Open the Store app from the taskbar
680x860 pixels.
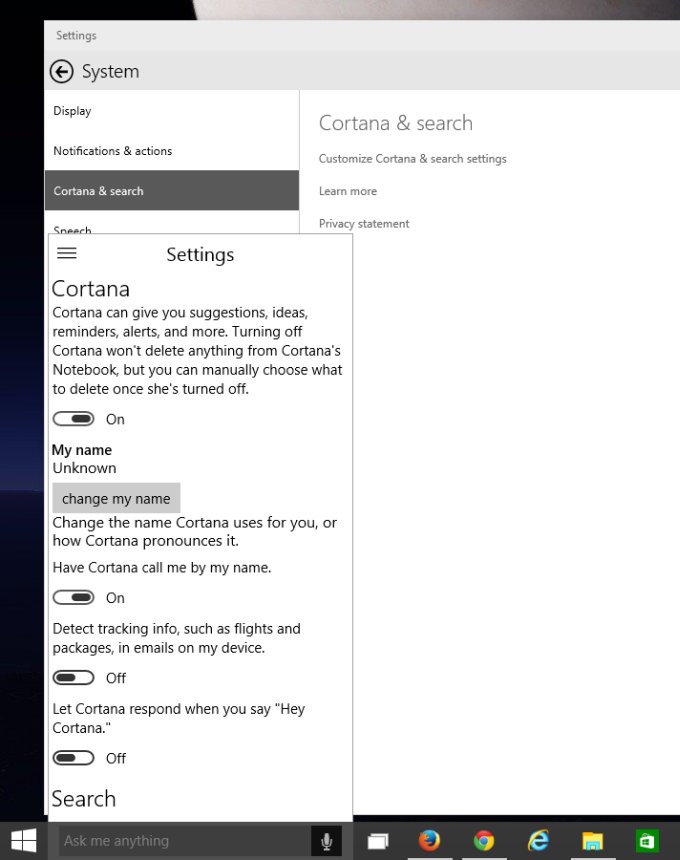(647, 841)
